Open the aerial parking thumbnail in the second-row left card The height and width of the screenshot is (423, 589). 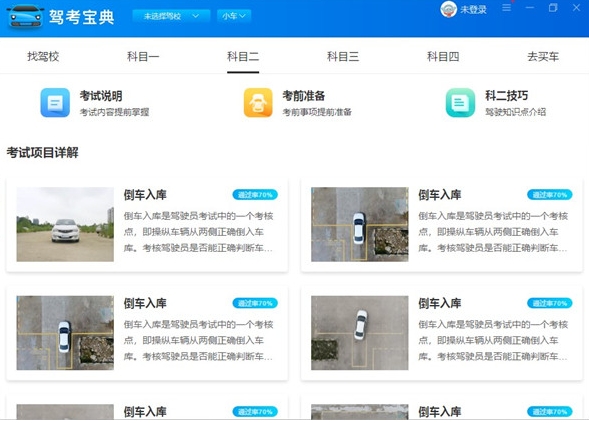pos(65,333)
